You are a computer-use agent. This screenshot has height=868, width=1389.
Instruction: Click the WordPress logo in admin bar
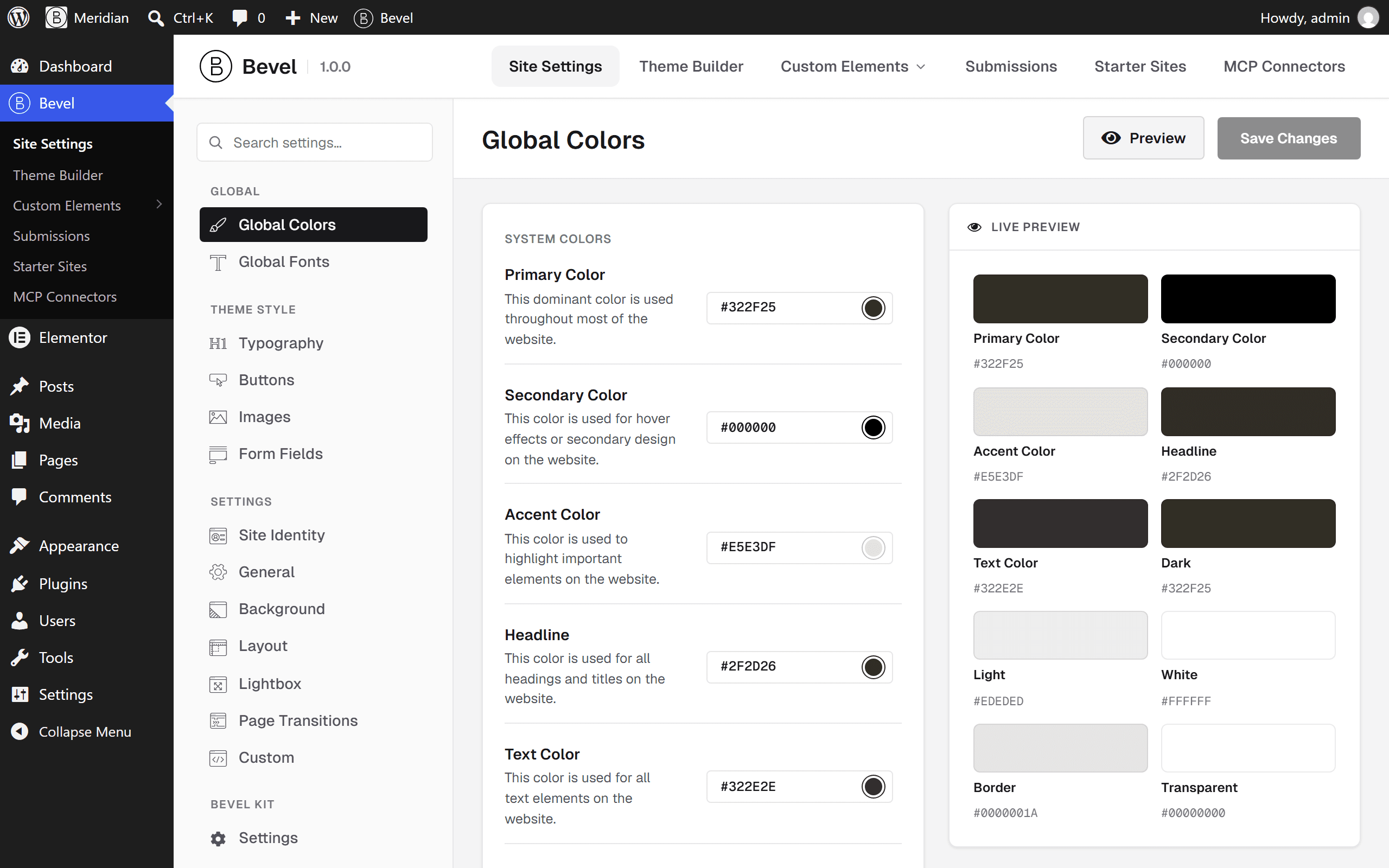(x=18, y=17)
